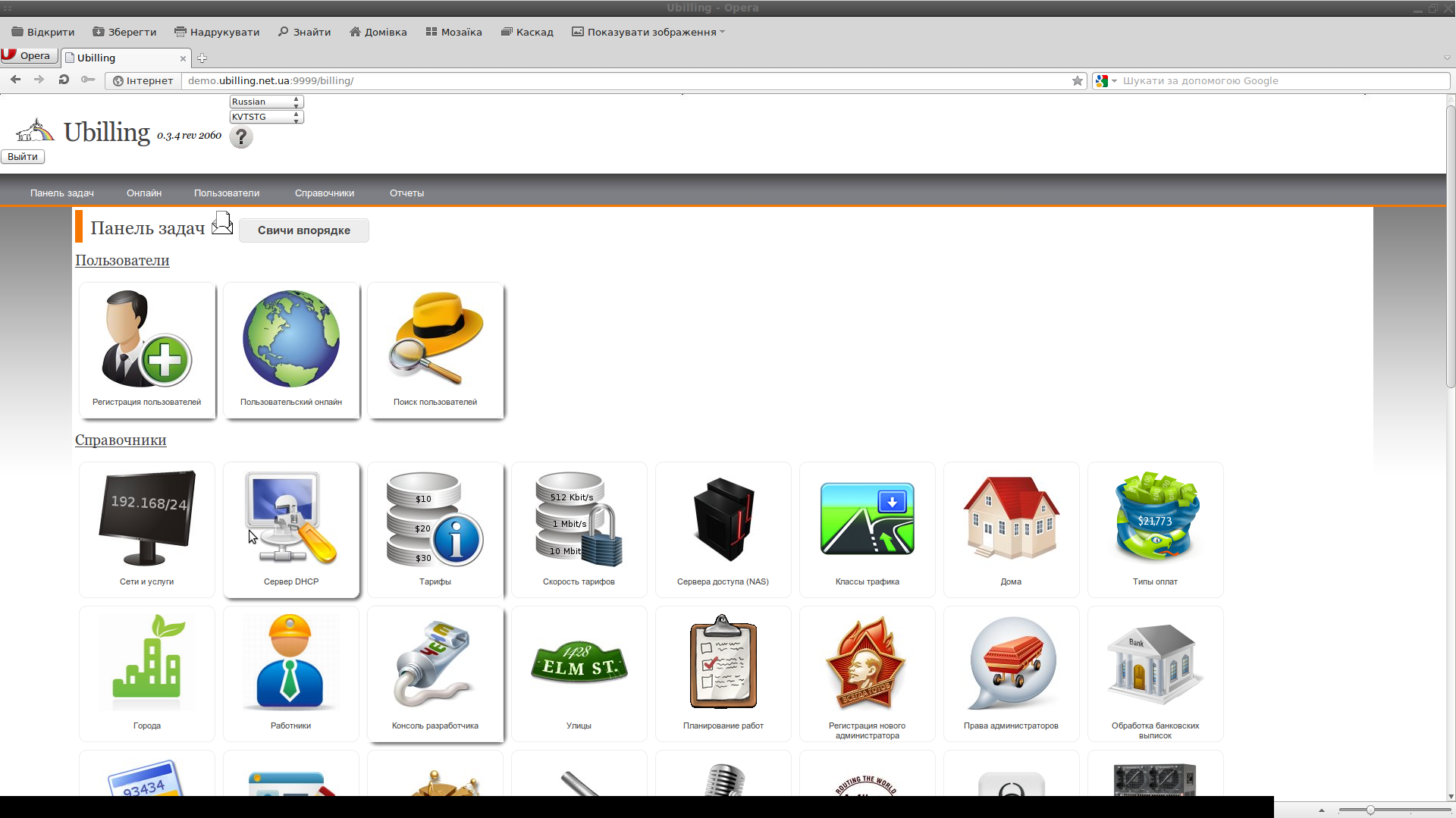Open the 93434 payment card icon

click(147, 777)
